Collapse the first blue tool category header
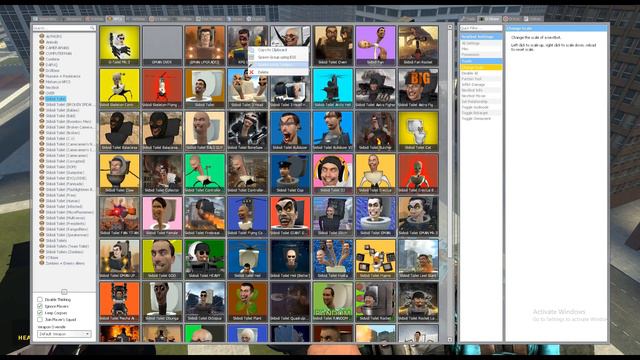Image resolution: width=640 pixels, height=360 pixels. pos(481,37)
